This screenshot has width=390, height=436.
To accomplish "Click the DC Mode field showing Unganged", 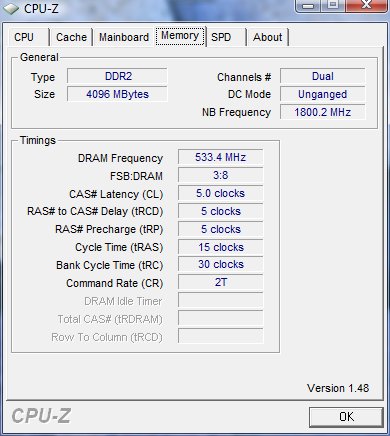I will pyautogui.click(x=323, y=94).
